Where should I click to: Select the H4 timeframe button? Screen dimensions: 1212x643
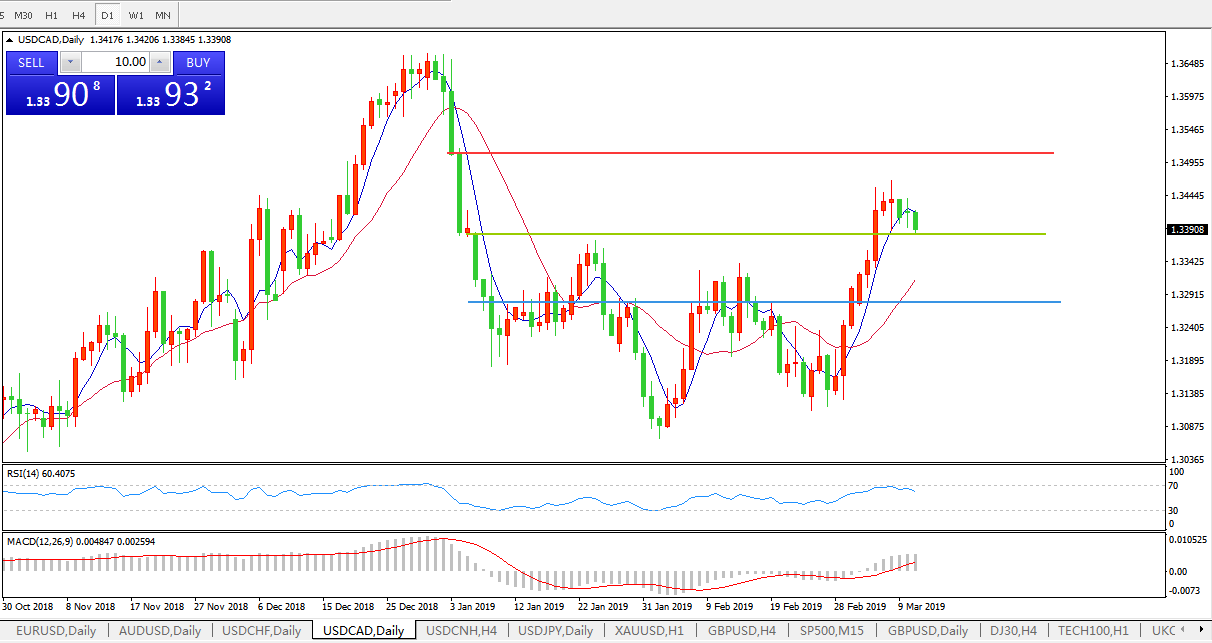tap(79, 15)
